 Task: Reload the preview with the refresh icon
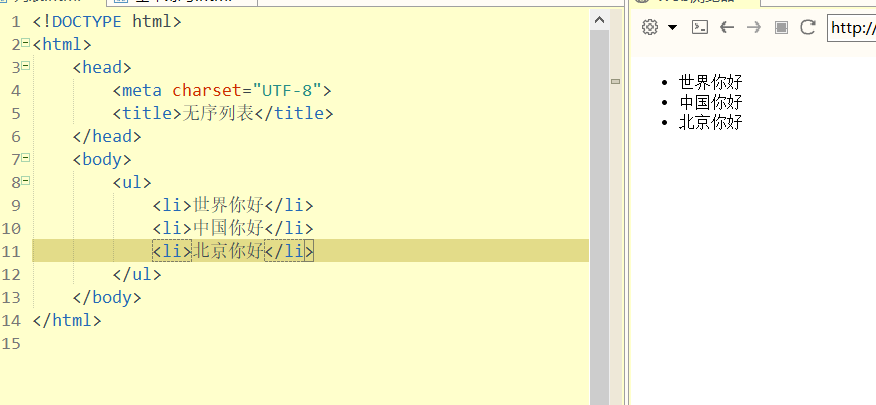click(808, 27)
